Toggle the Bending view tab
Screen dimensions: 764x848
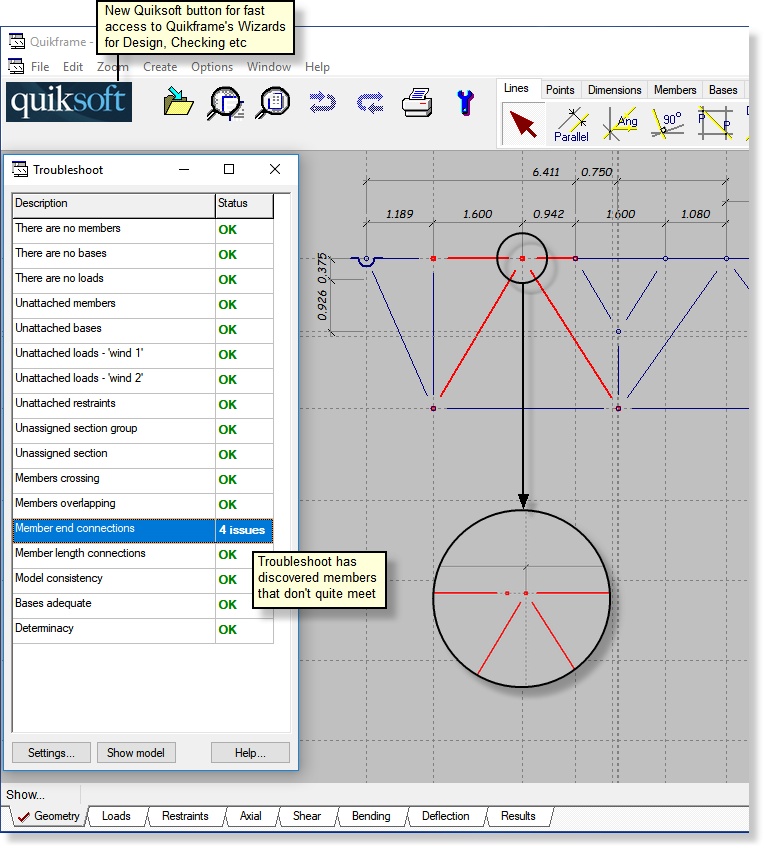(x=371, y=816)
